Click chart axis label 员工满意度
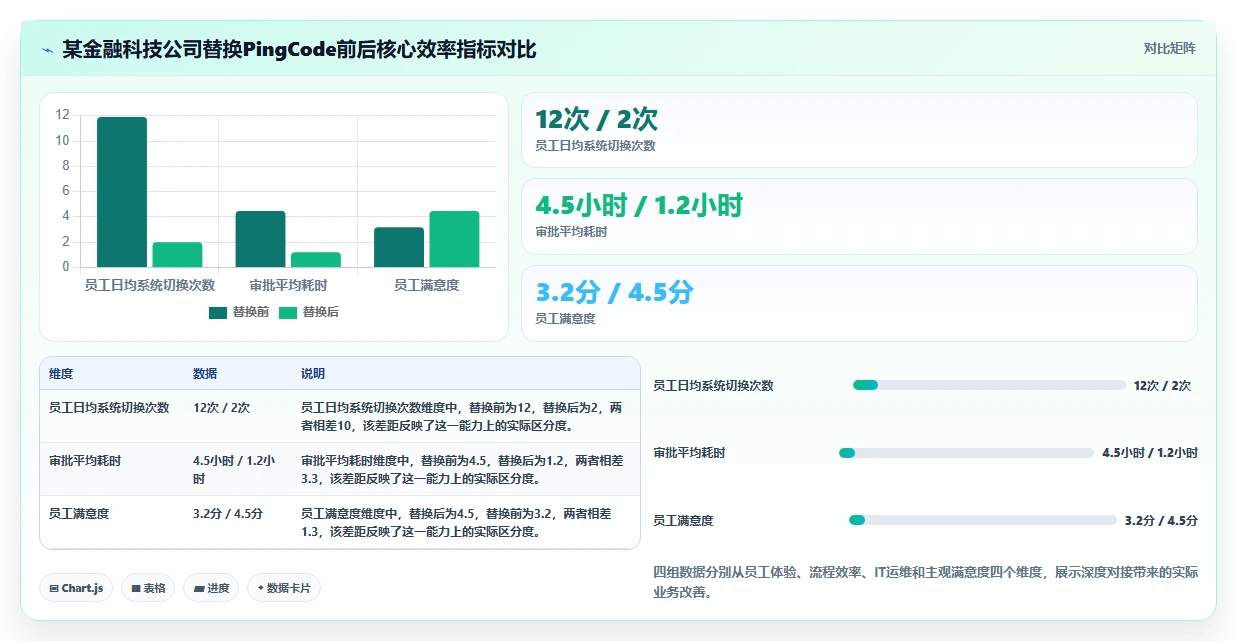 click(427, 285)
